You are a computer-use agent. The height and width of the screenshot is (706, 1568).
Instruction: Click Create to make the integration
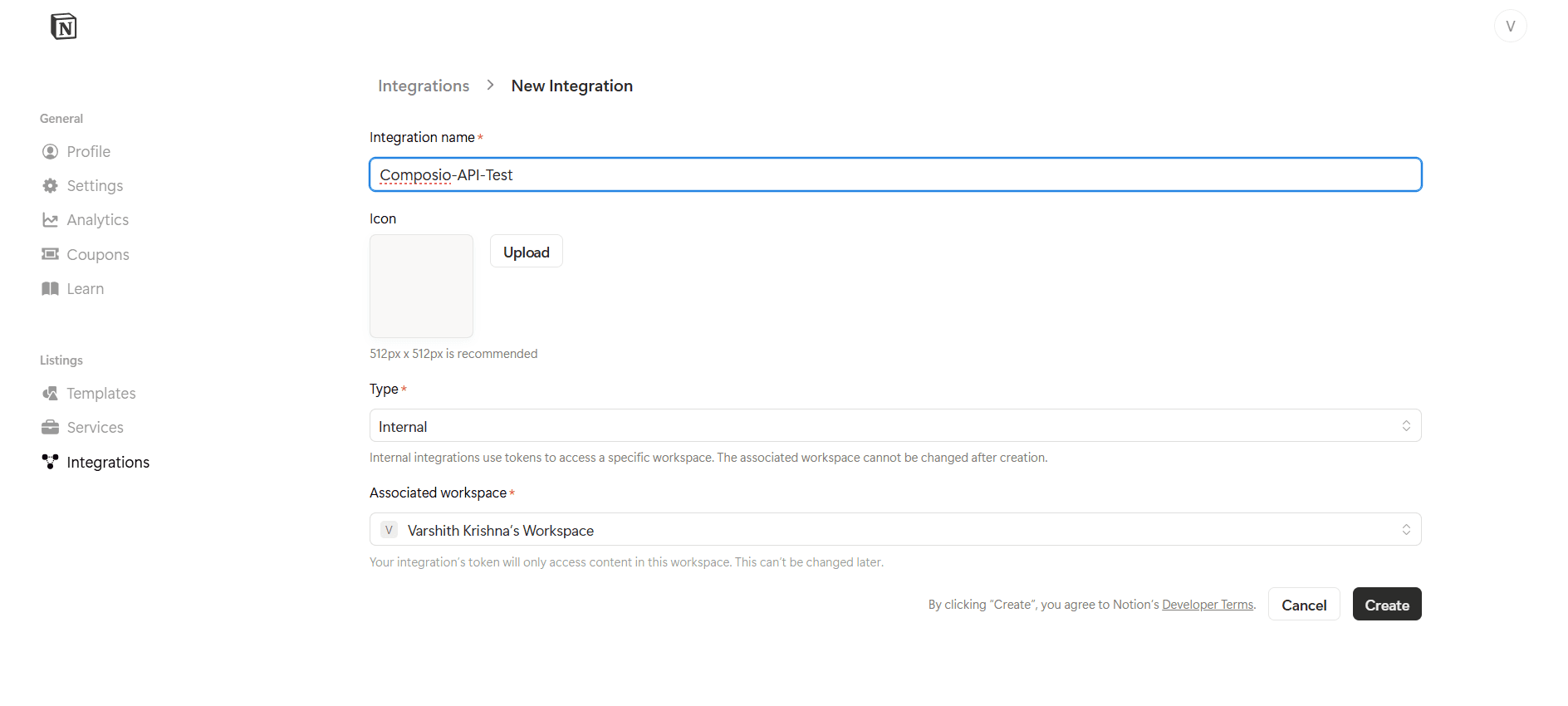[x=1387, y=604]
